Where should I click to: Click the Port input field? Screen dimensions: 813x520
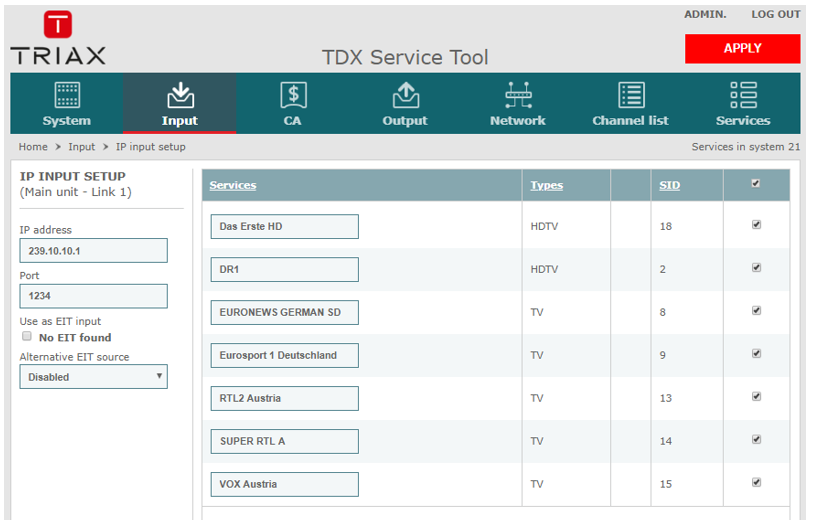pos(93,296)
